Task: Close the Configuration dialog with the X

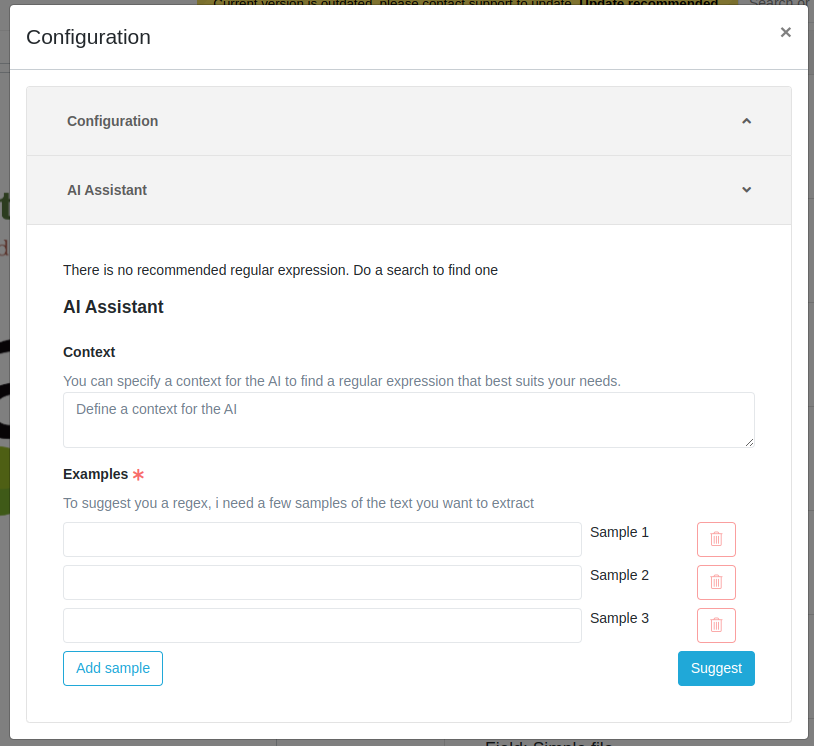Action: tap(785, 33)
